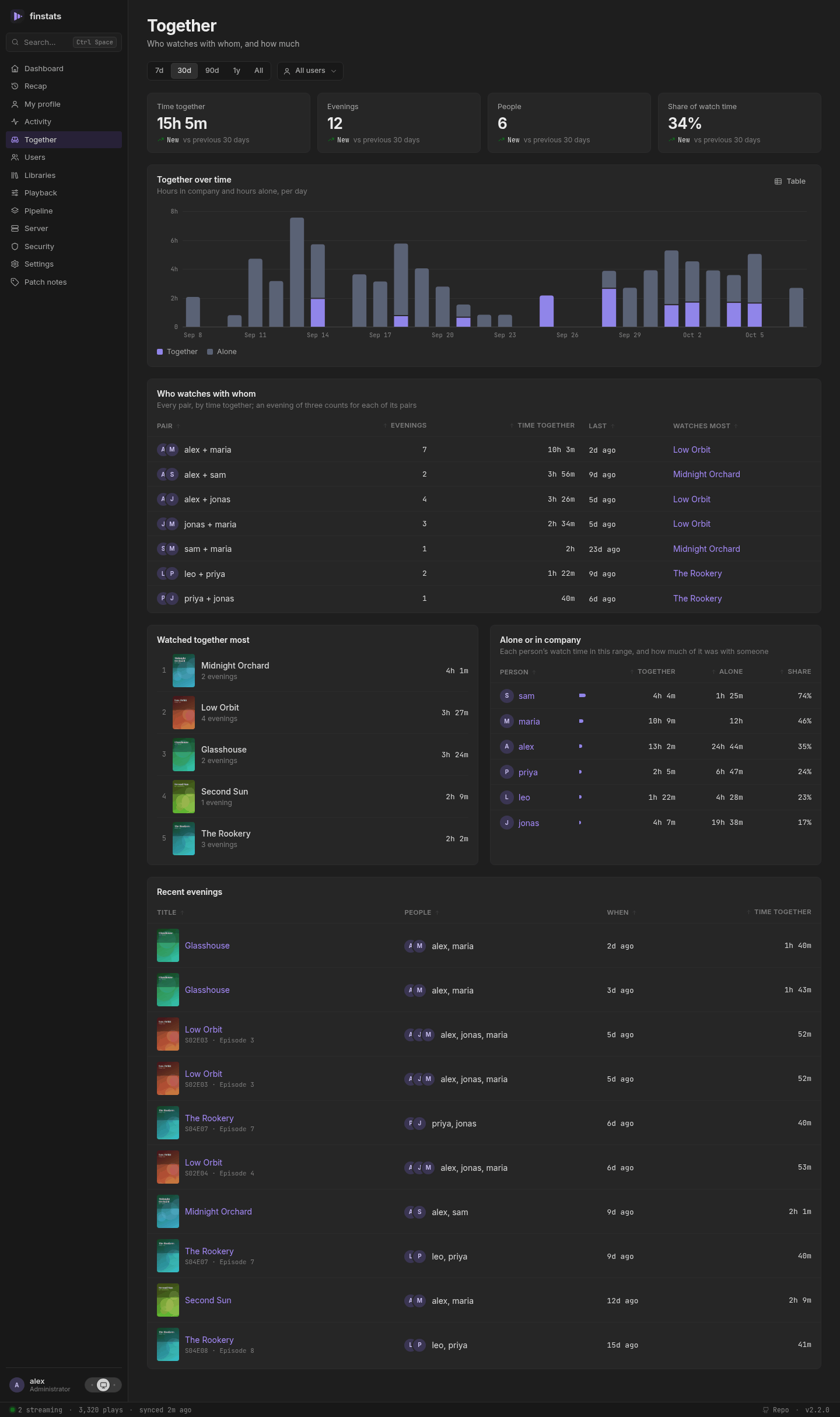The image size is (840, 1417).
Task: Open the Users page in sidebar
Action: [x=64, y=158]
